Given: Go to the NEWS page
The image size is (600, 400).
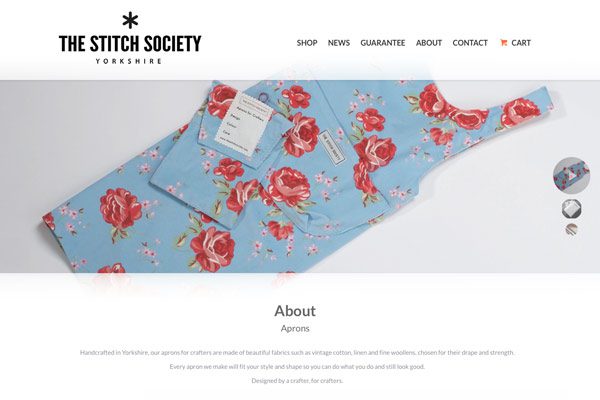Looking at the screenshot, I should (339, 43).
